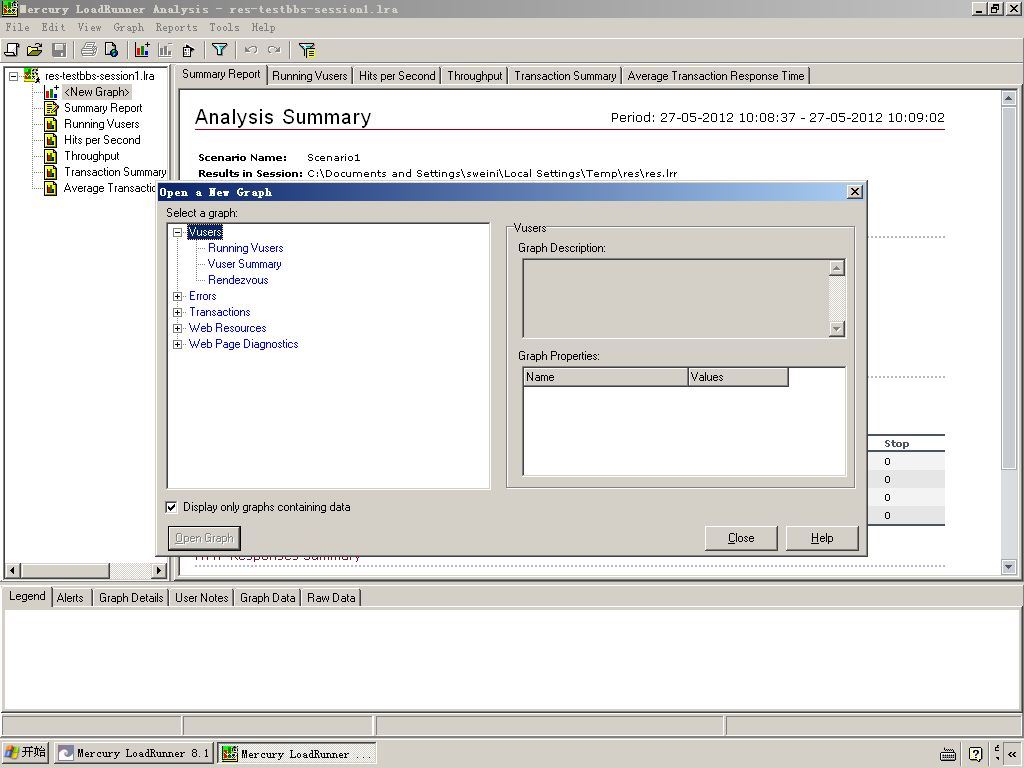Click the Save Session floppy icon

[59, 50]
